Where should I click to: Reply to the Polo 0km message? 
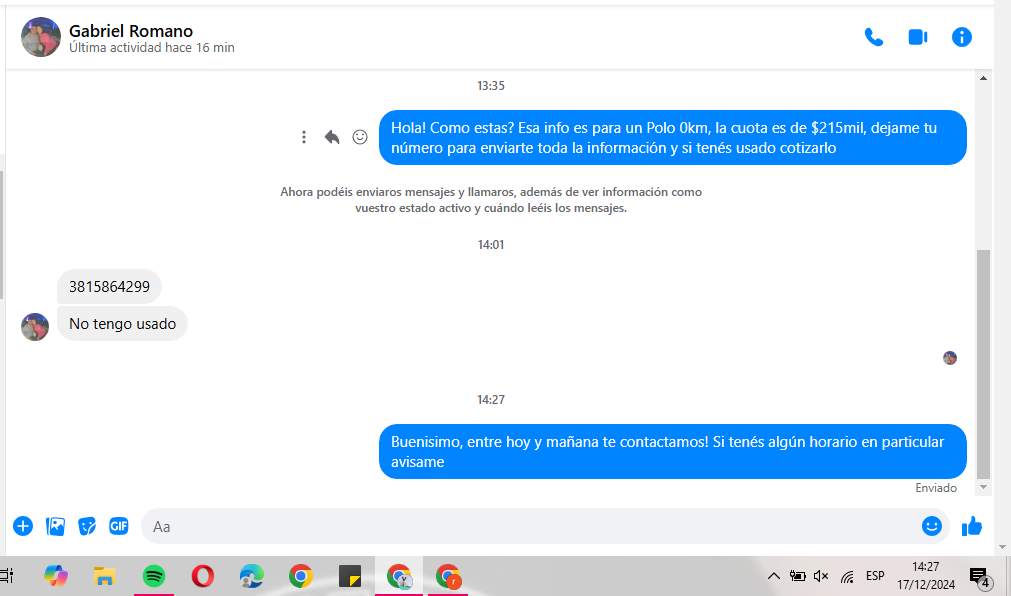332,137
